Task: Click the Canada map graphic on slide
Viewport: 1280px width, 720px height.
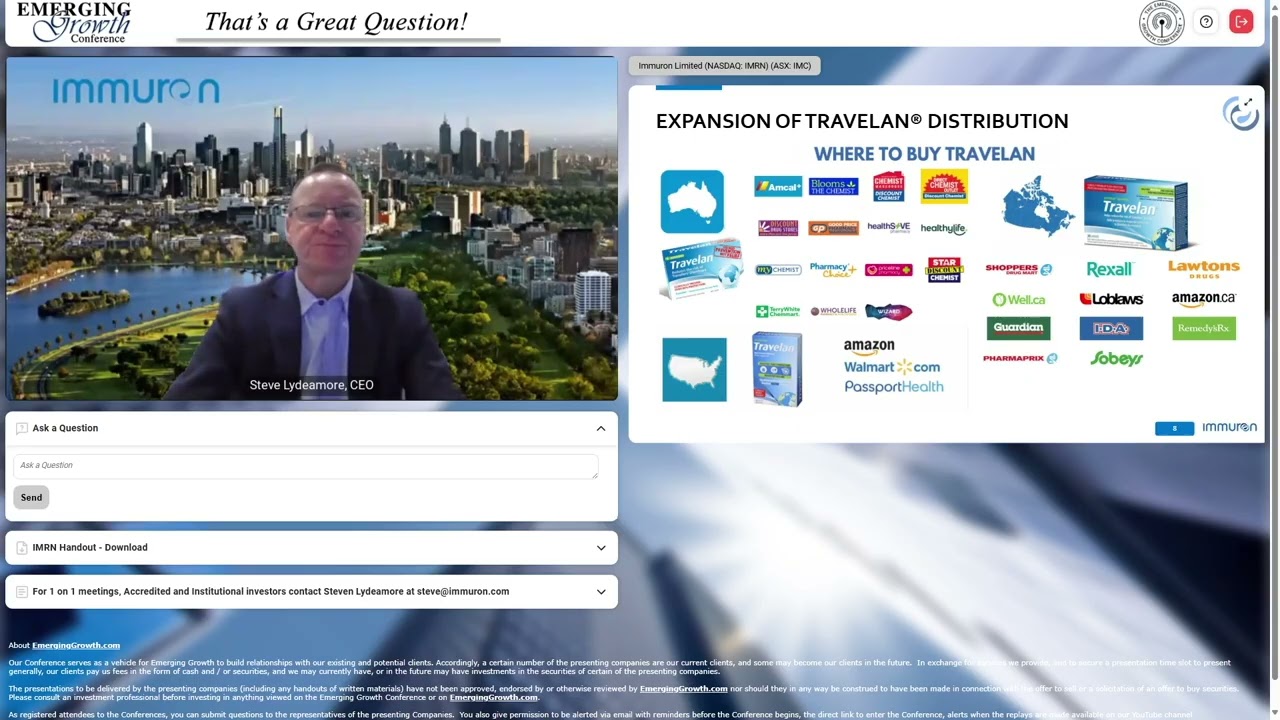Action: click(x=1038, y=206)
